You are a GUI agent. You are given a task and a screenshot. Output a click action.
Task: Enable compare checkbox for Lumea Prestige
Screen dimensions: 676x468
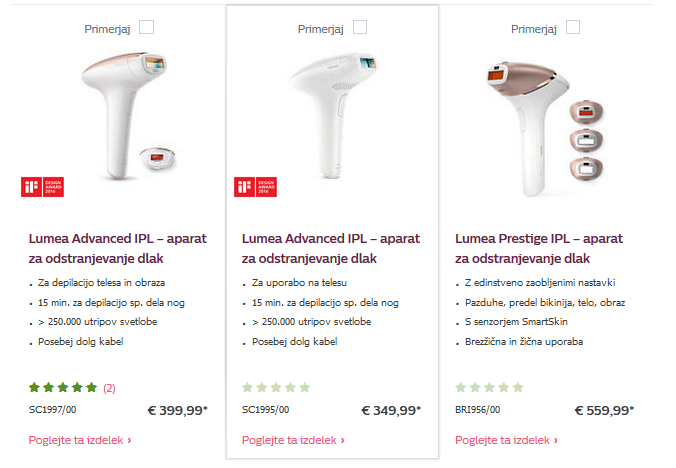click(x=573, y=28)
